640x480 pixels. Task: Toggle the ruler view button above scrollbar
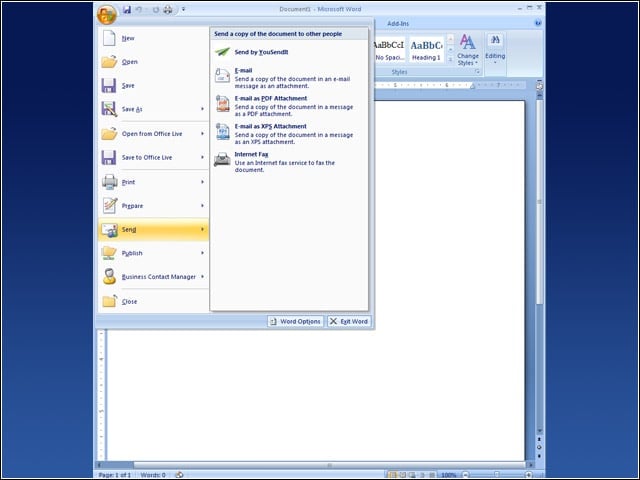coord(539,86)
